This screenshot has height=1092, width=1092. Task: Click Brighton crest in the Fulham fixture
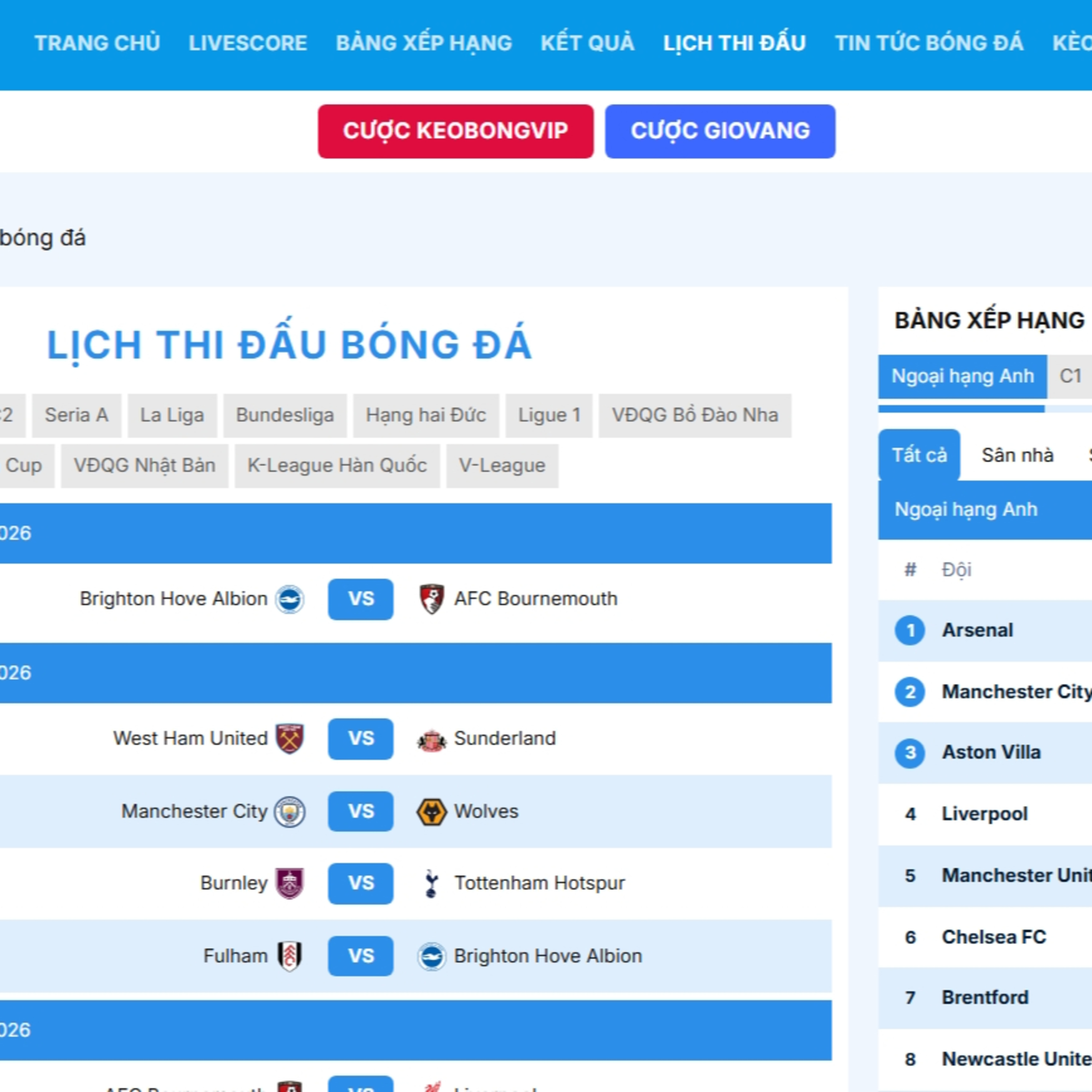point(431,956)
